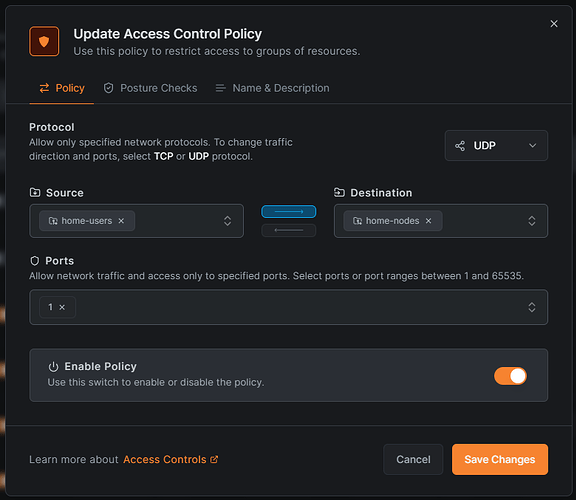The width and height of the screenshot is (576, 500).
Task: Toggle the Enable Policy switch off
Action: 510,376
